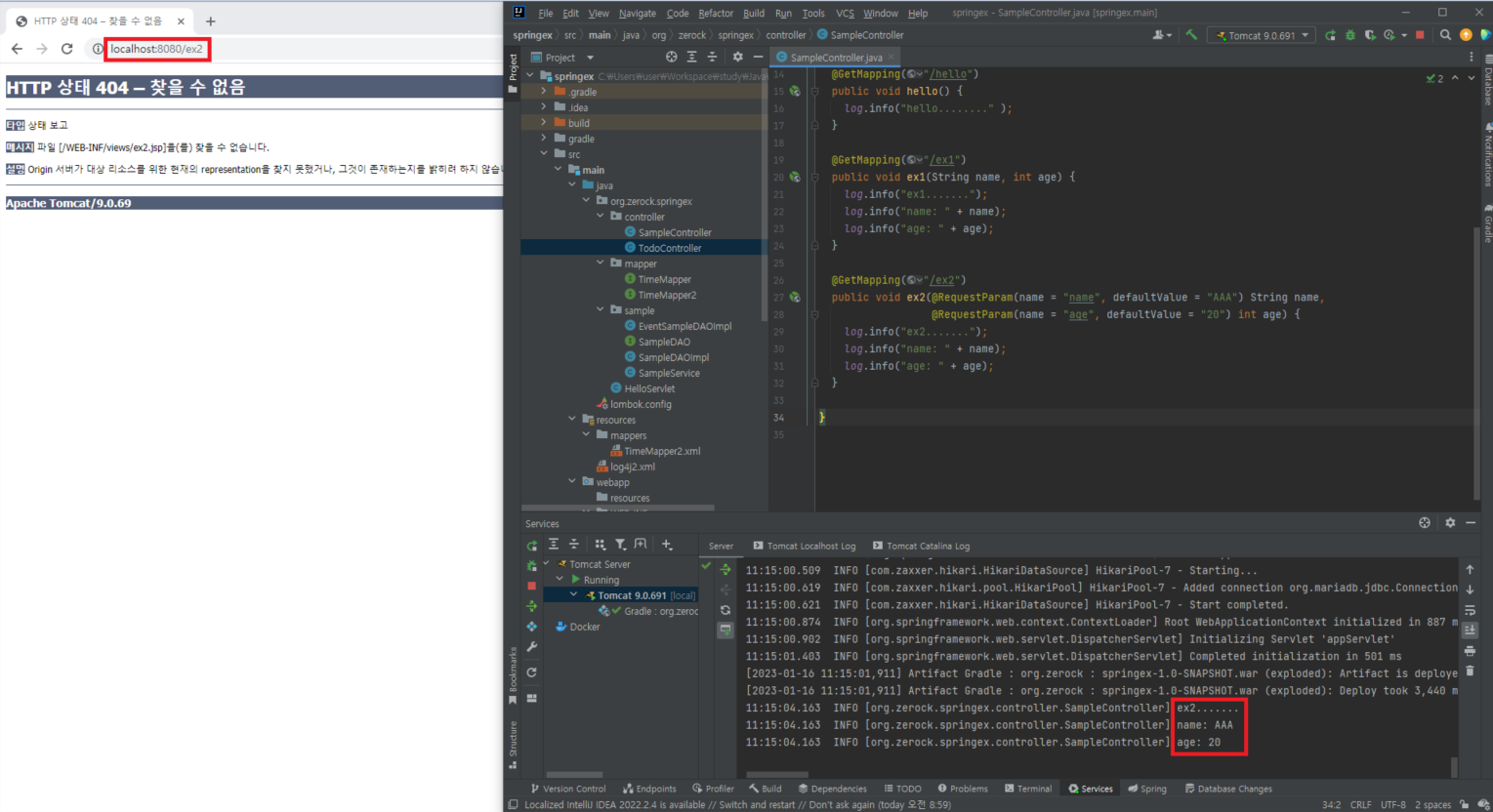Click the Filter icon in Services toolbar

point(620,545)
